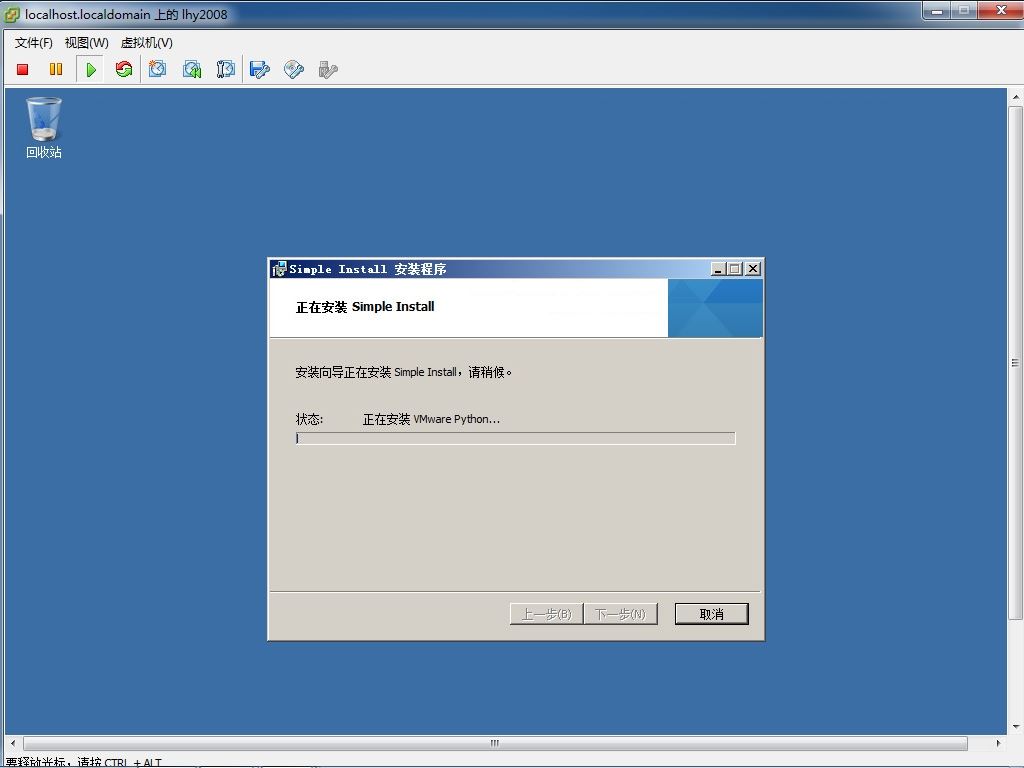The width and height of the screenshot is (1024, 768).
Task: Click the 状态: label
Action: pyautogui.click(x=309, y=419)
